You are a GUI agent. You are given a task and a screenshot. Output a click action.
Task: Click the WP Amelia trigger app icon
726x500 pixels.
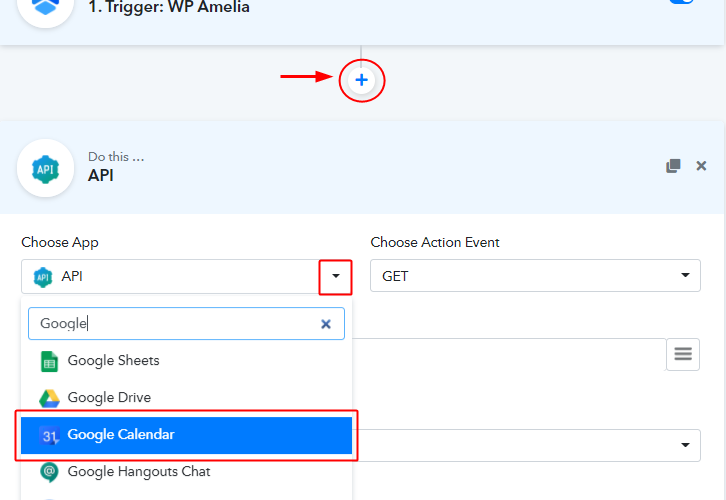click(45, 8)
